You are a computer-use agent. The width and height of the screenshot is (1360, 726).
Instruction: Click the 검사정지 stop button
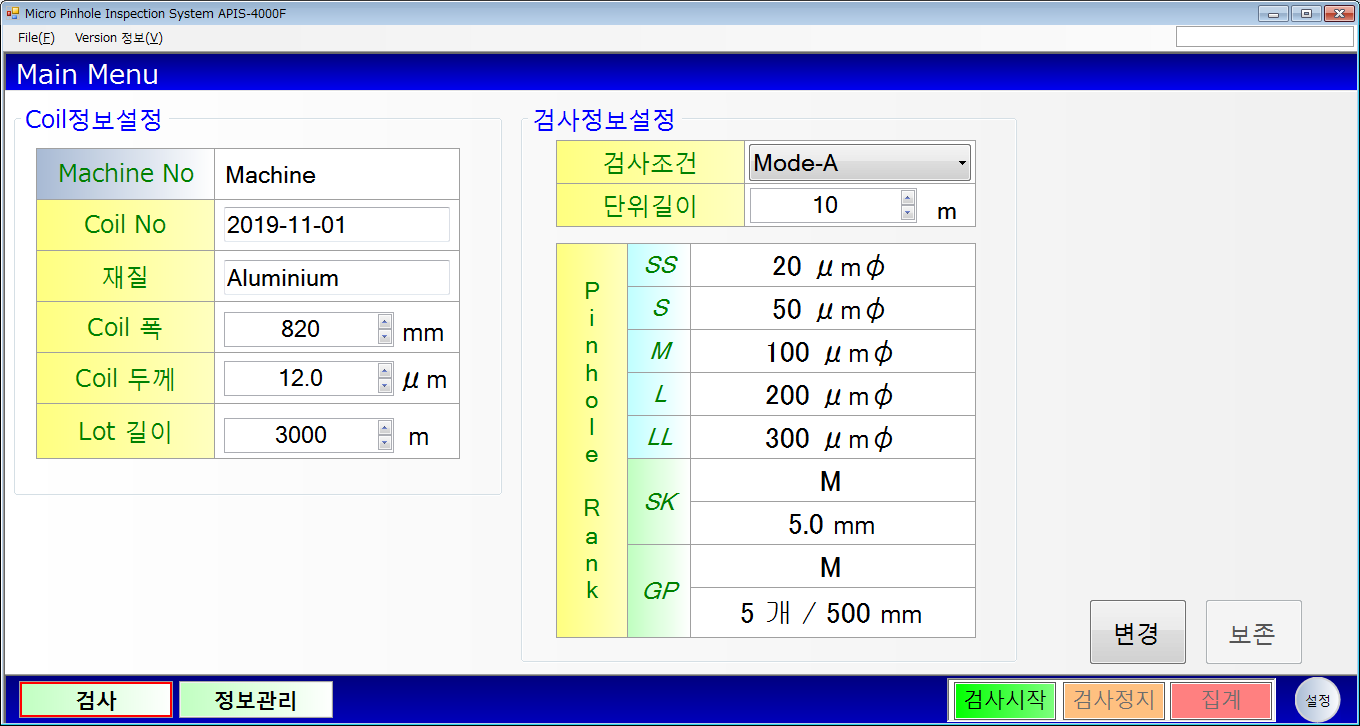(1114, 700)
